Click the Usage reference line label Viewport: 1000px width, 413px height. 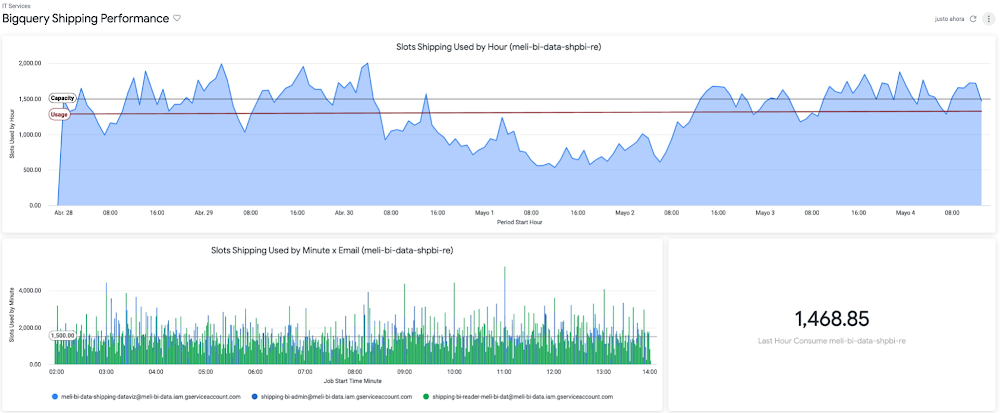(60, 115)
